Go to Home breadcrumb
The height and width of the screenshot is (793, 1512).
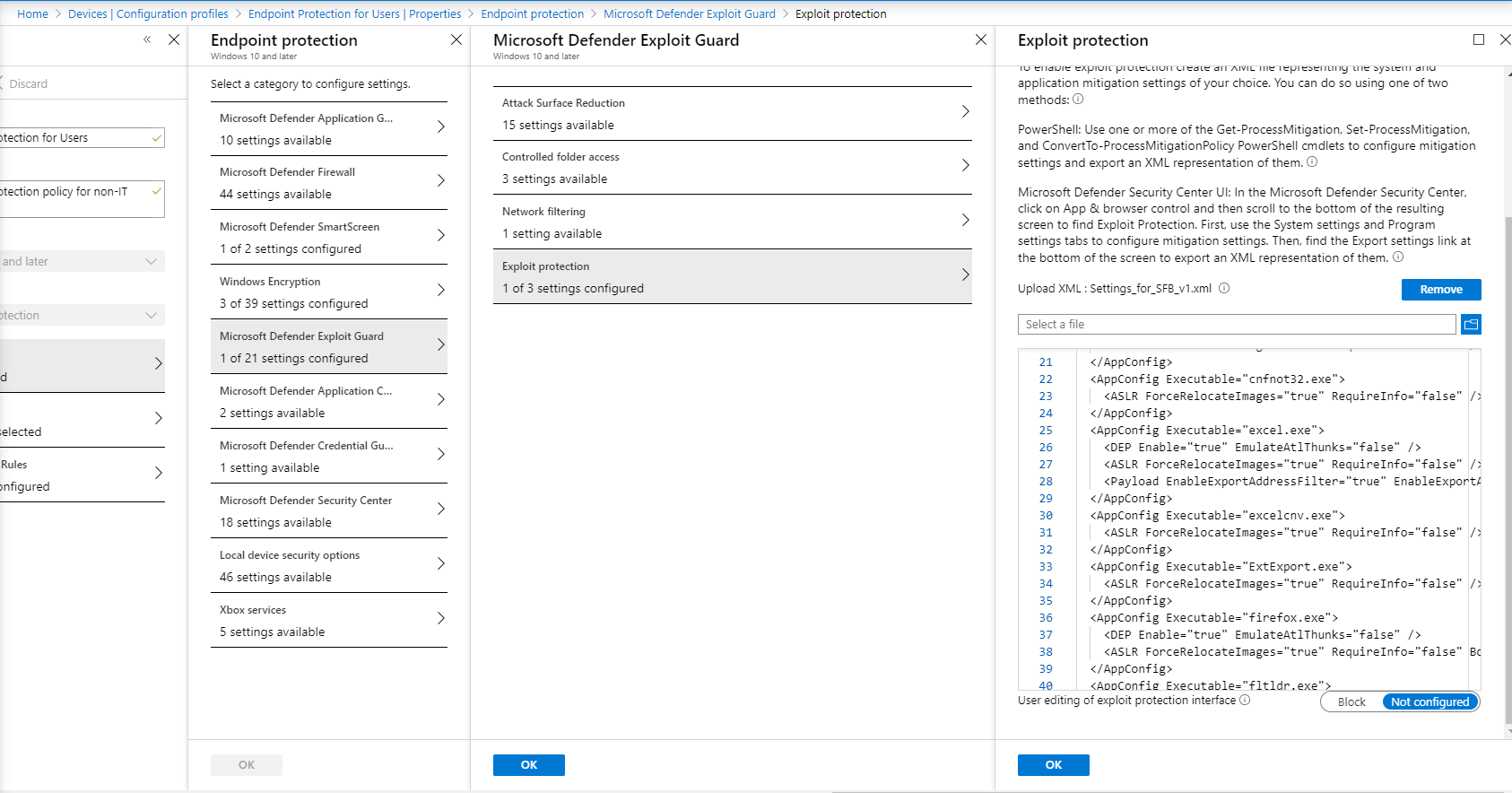tap(33, 13)
